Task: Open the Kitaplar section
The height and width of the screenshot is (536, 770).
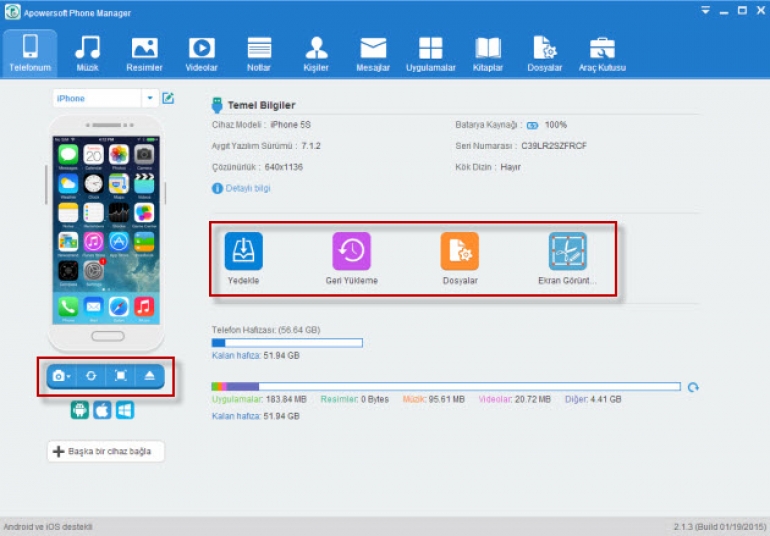Action: pos(488,53)
